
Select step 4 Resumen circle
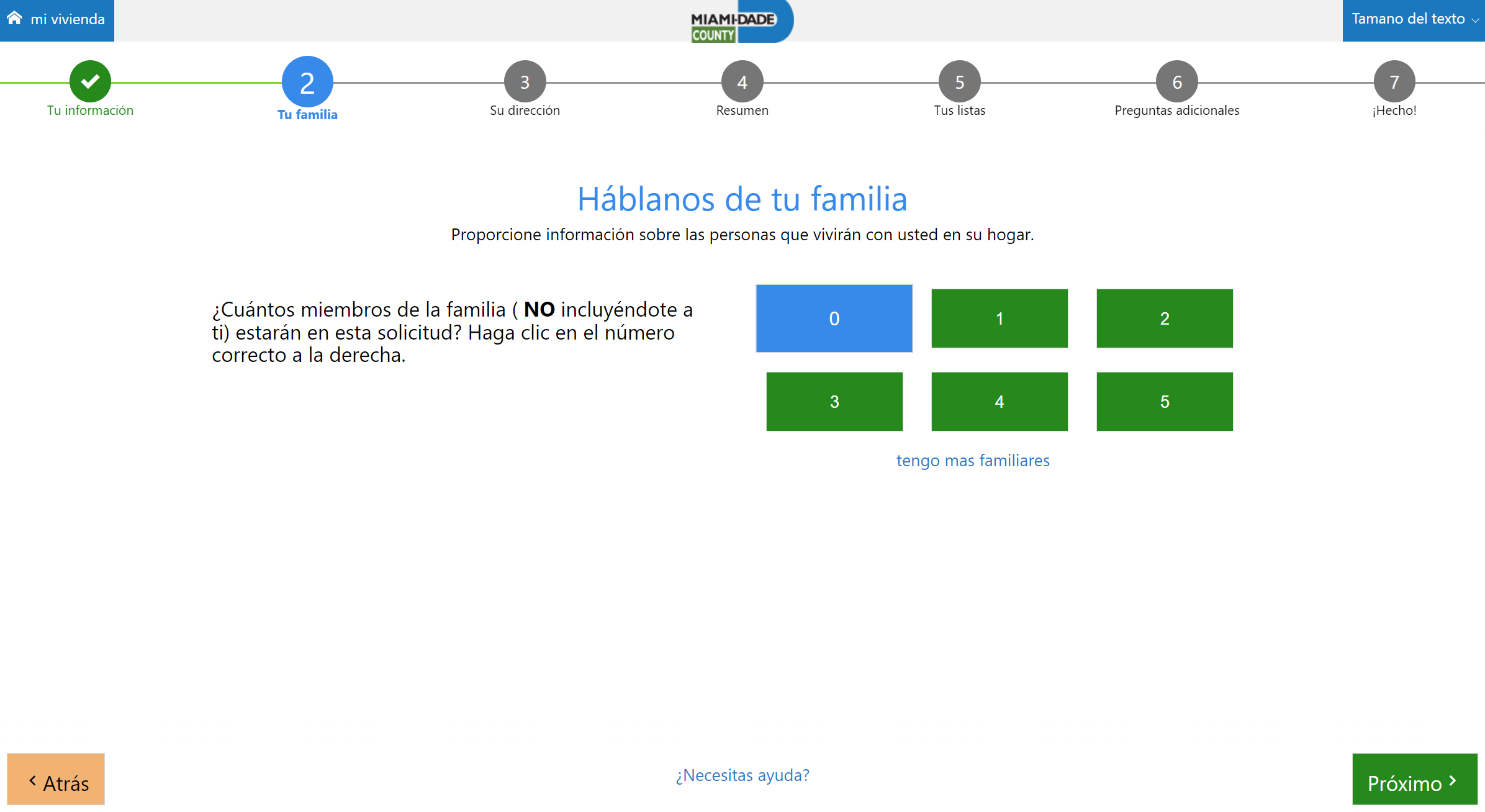click(742, 81)
